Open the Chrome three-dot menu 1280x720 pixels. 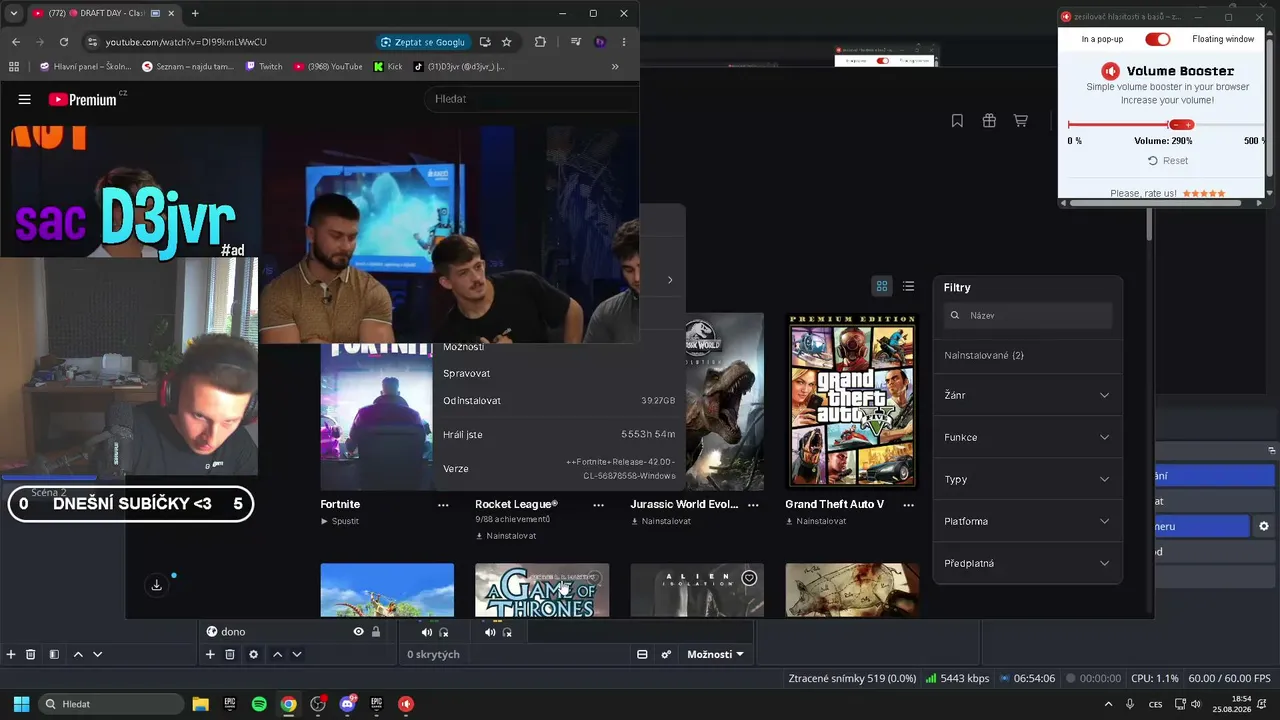tap(624, 42)
